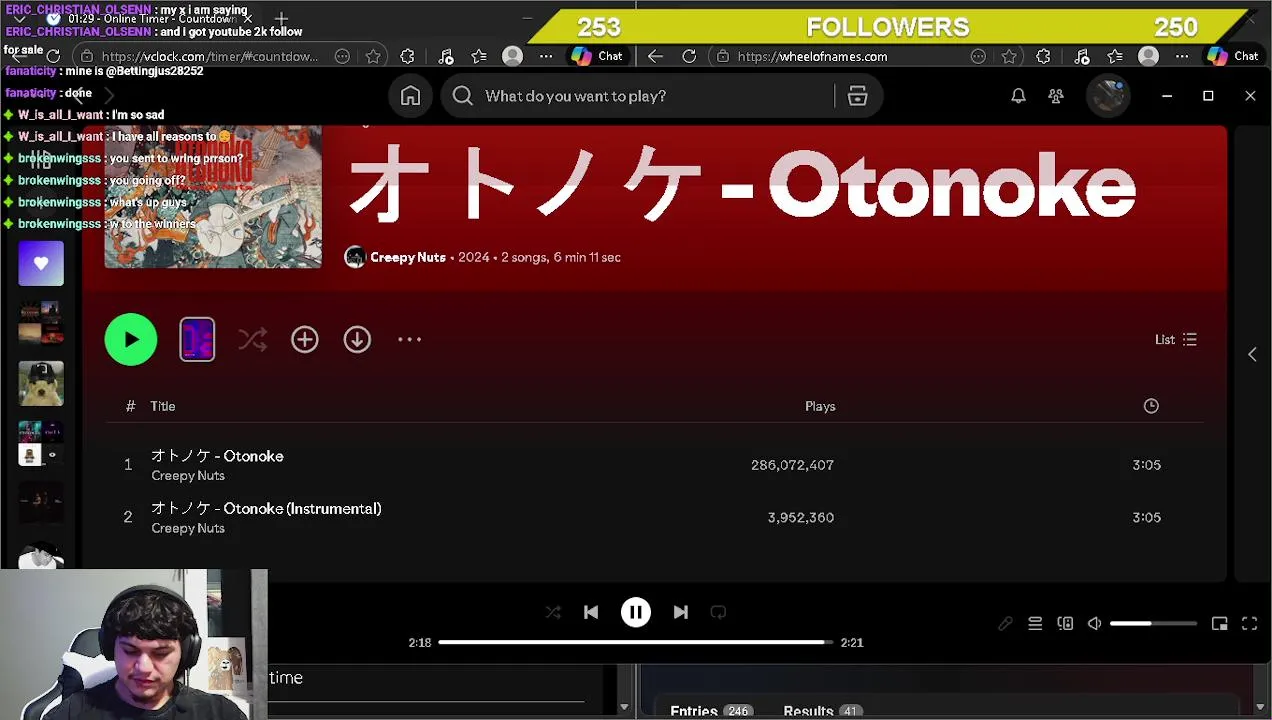Play the Otonoke album with the green button
This screenshot has width=1272, height=720.
131,339
